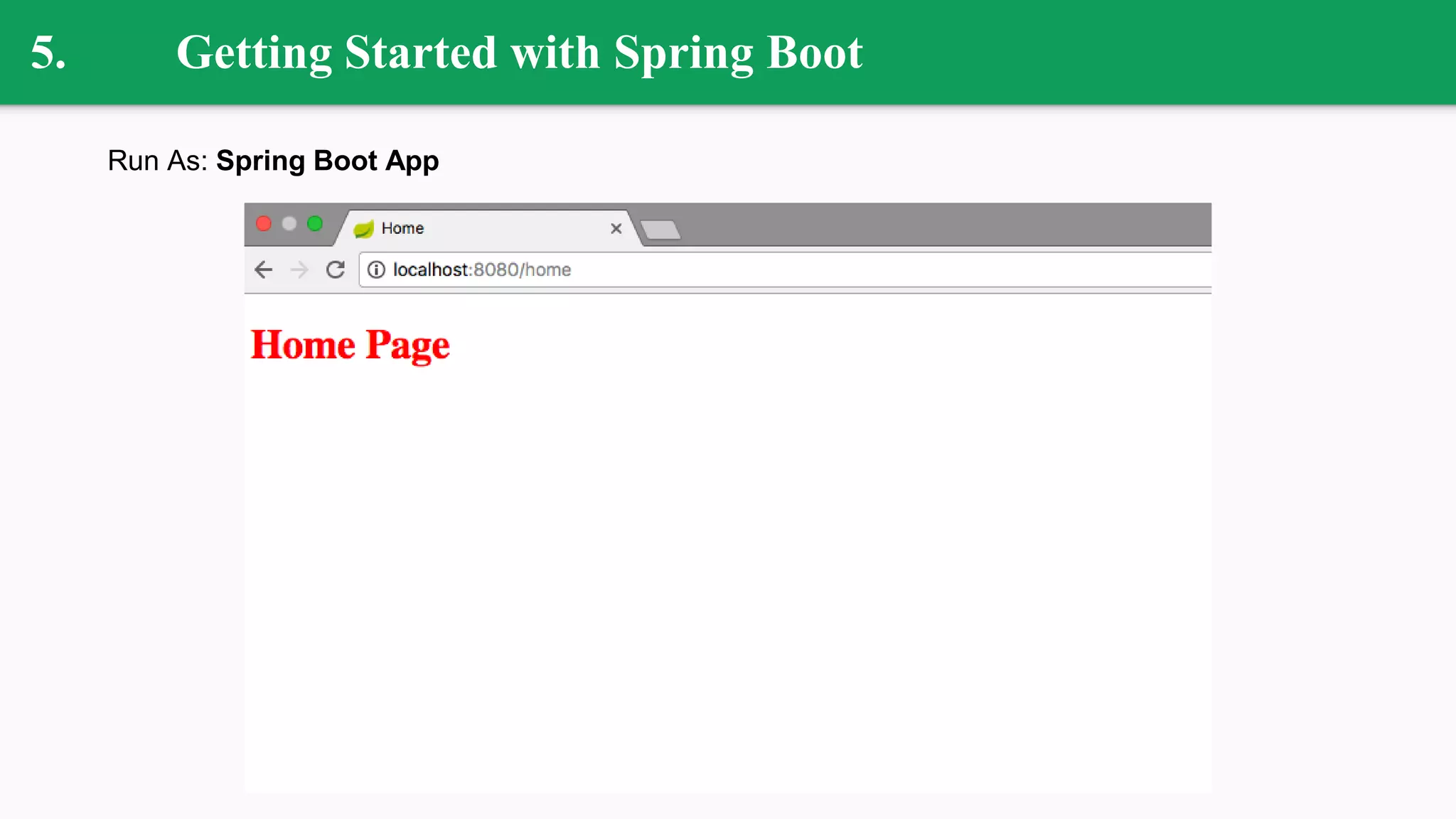Image resolution: width=1456 pixels, height=819 pixels.
Task: Click the Spring leaf favicon on tab
Action: pyautogui.click(x=363, y=229)
